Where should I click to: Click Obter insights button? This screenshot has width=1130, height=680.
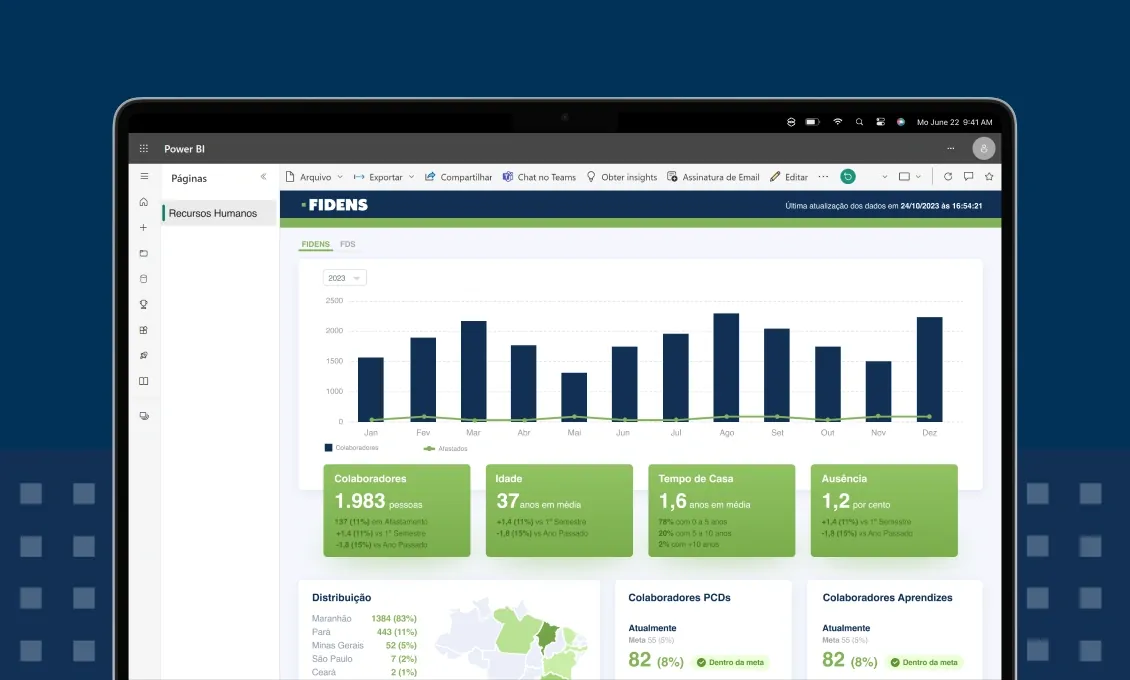coord(621,177)
